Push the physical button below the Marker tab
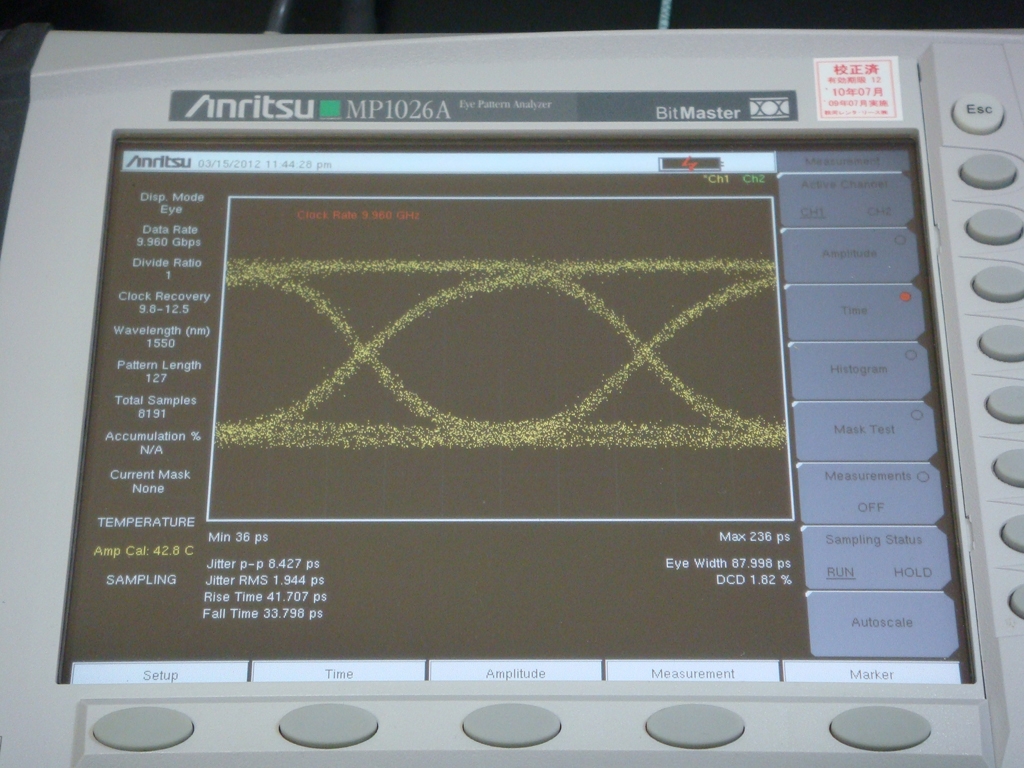The height and width of the screenshot is (768, 1024). coord(880,727)
